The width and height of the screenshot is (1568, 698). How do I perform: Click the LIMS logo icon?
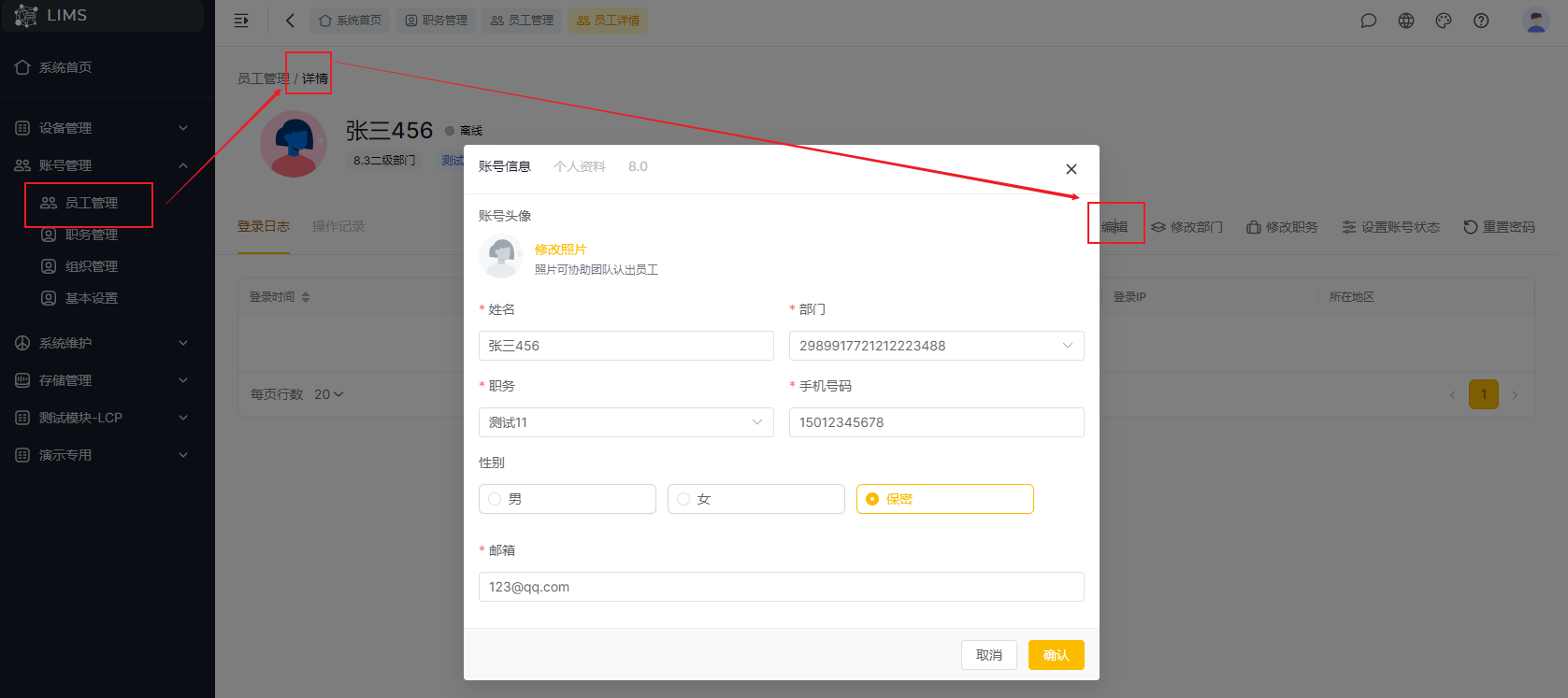[26, 15]
